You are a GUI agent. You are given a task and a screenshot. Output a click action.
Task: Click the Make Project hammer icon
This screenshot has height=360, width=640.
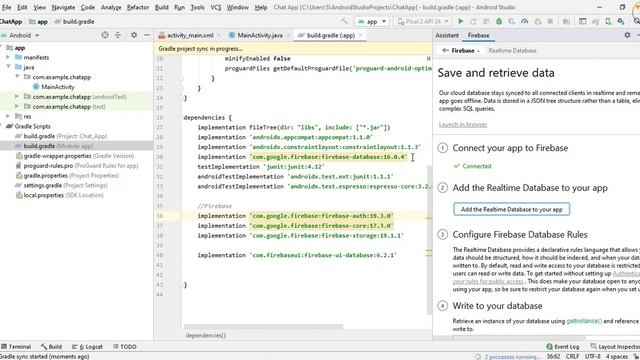(344, 22)
